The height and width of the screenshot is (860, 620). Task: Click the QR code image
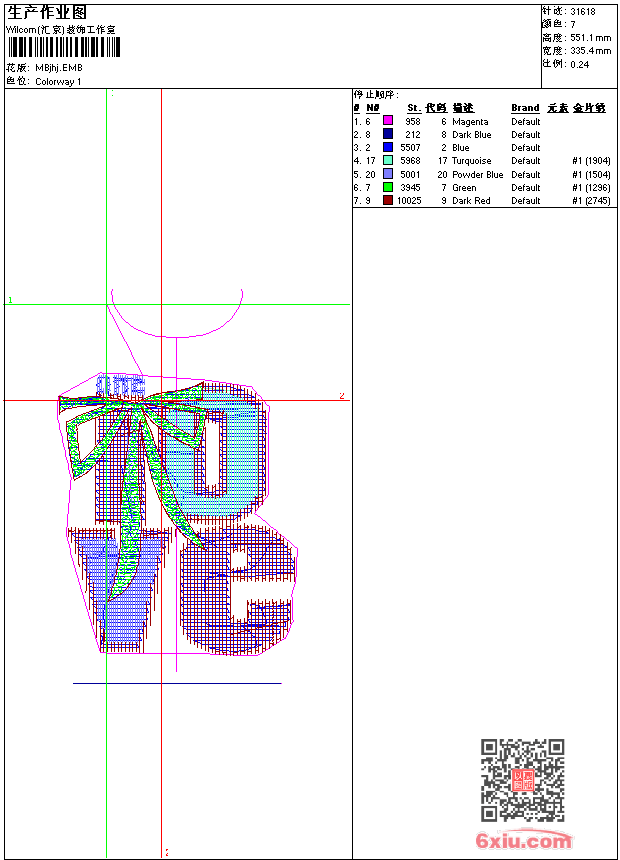[522, 780]
